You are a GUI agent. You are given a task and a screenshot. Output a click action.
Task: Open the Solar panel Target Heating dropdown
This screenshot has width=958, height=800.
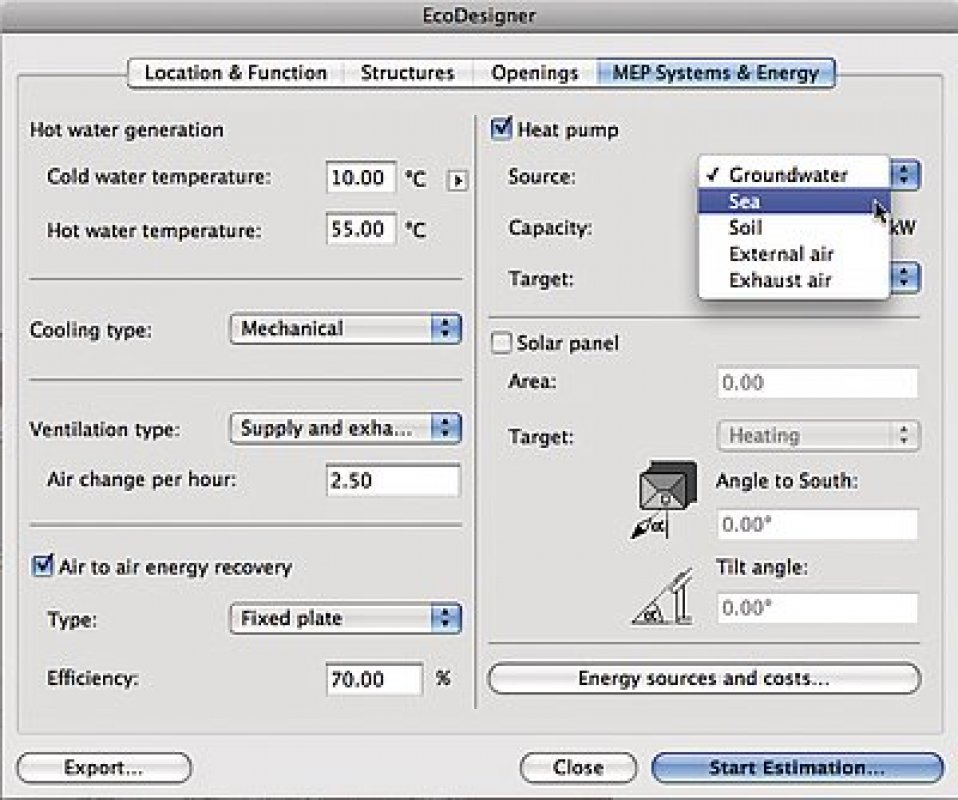click(x=818, y=436)
